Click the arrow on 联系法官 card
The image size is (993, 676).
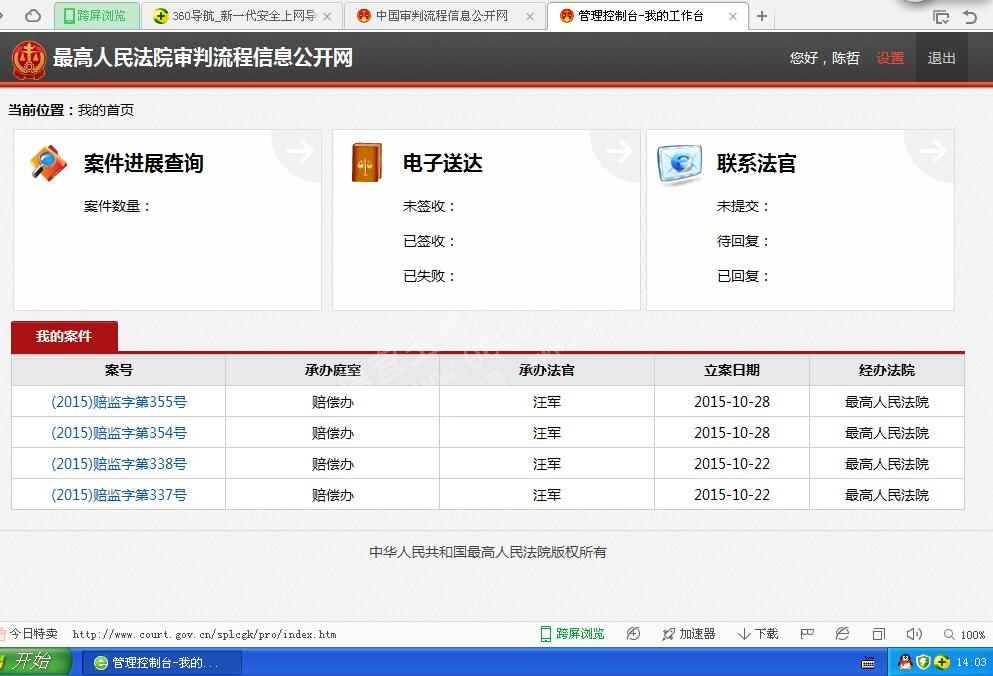tap(933, 151)
